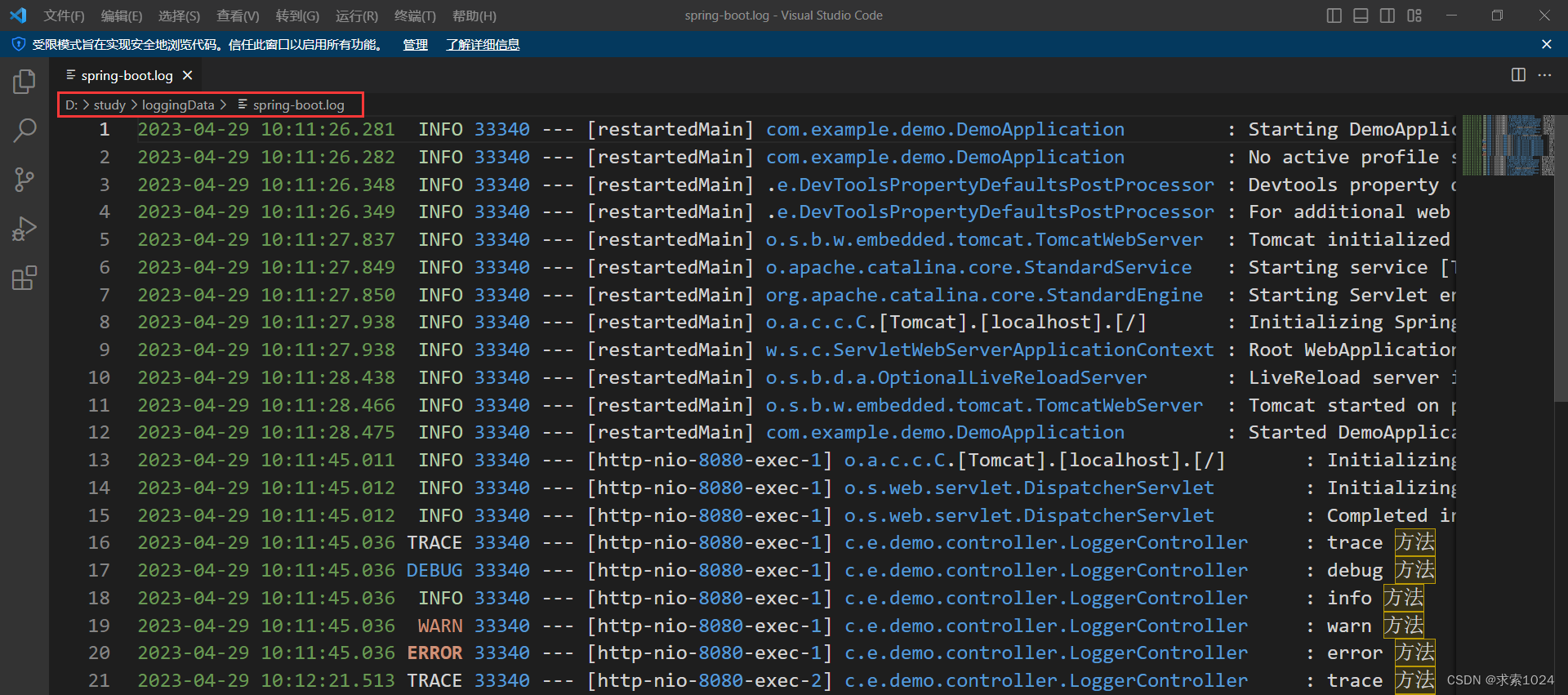Split the editor to the right
This screenshot has height=695, width=1568.
click(x=1518, y=75)
